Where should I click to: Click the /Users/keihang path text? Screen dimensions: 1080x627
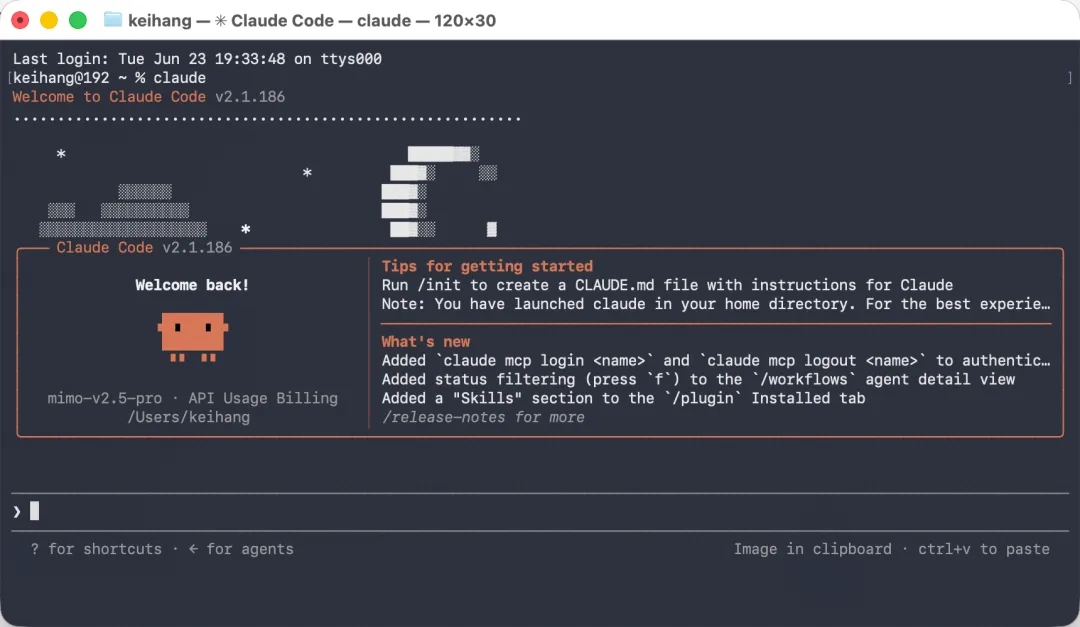click(189, 417)
